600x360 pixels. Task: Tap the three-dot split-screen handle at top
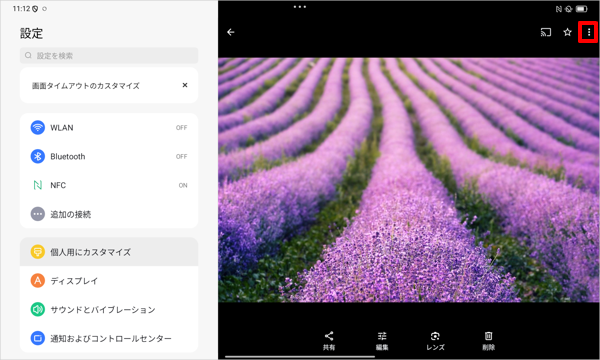[x=300, y=7]
